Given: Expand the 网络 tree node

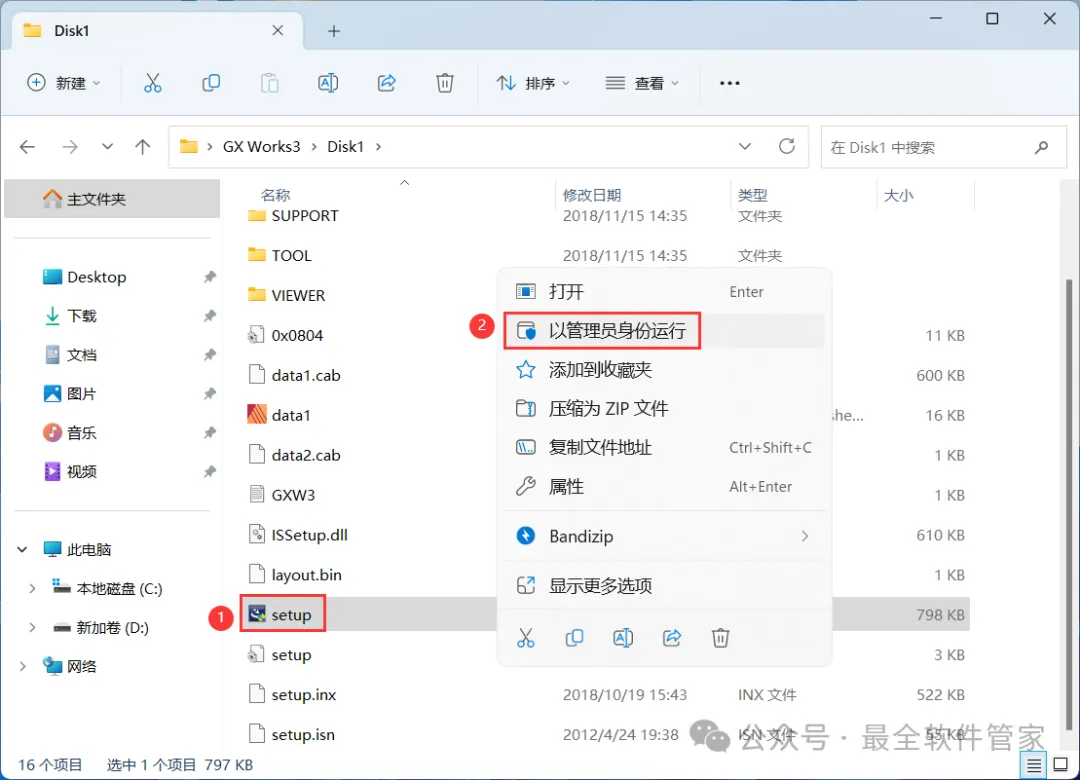Looking at the screenshot, I should coord(23,666).
